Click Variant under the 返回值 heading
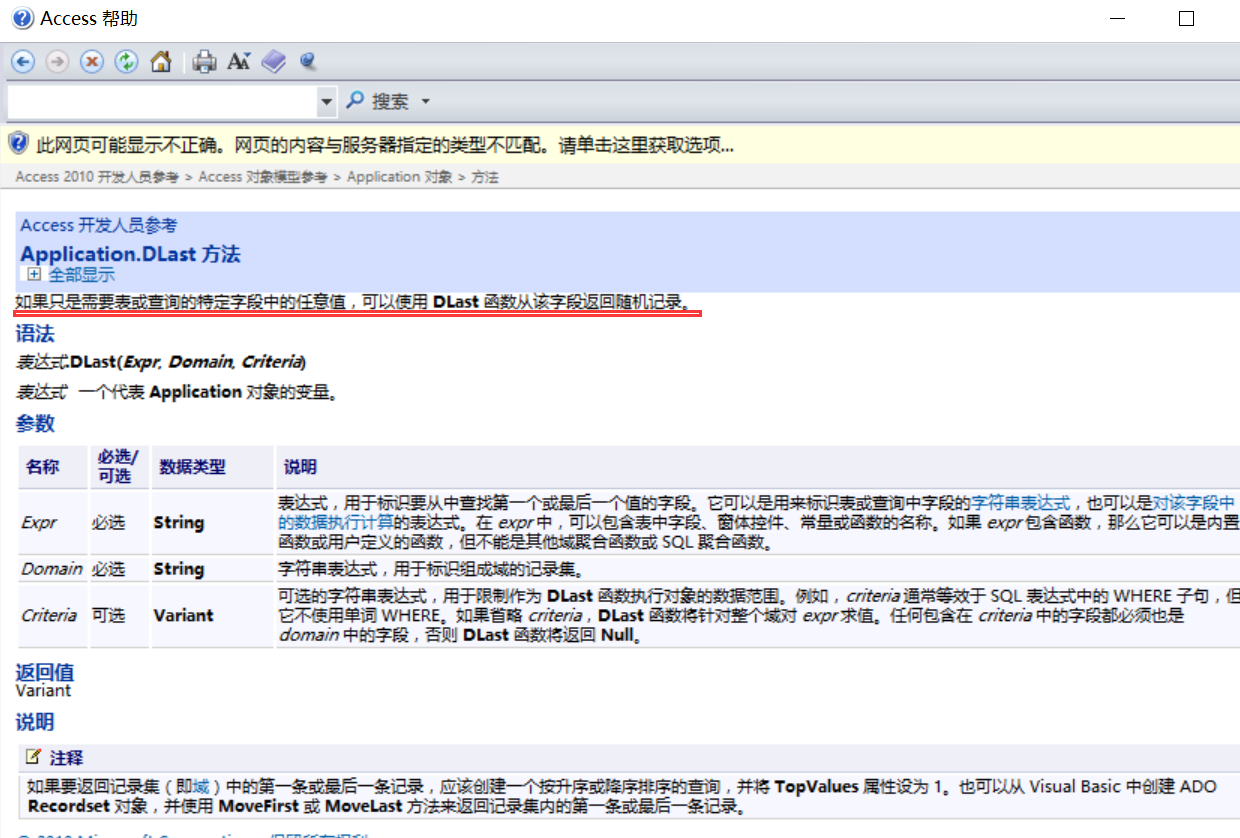This screenshot has width=1240, height=838. coord(44,690)
